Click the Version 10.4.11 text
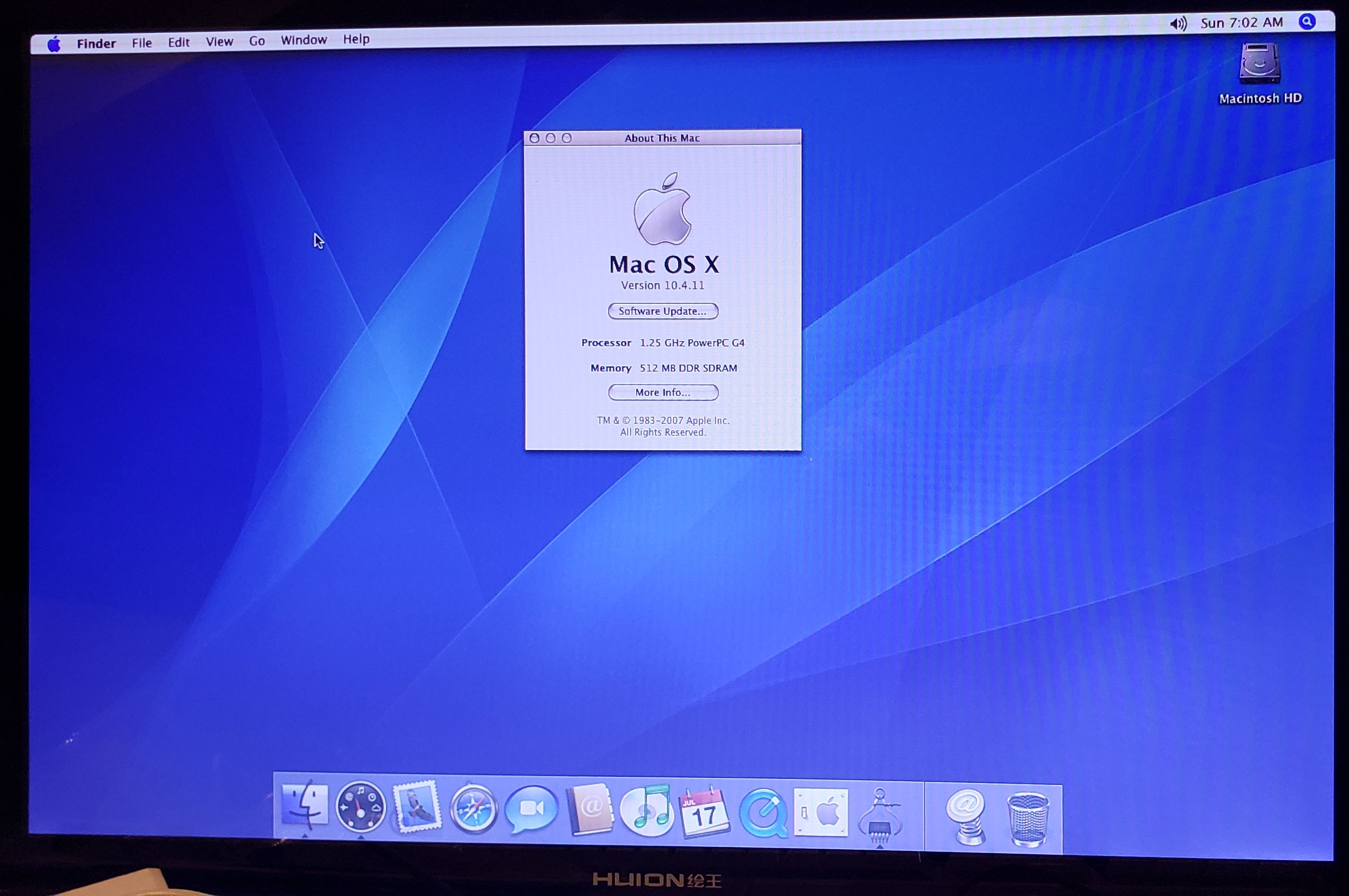This screenshot has width=1349, height=896. point(663,285)
